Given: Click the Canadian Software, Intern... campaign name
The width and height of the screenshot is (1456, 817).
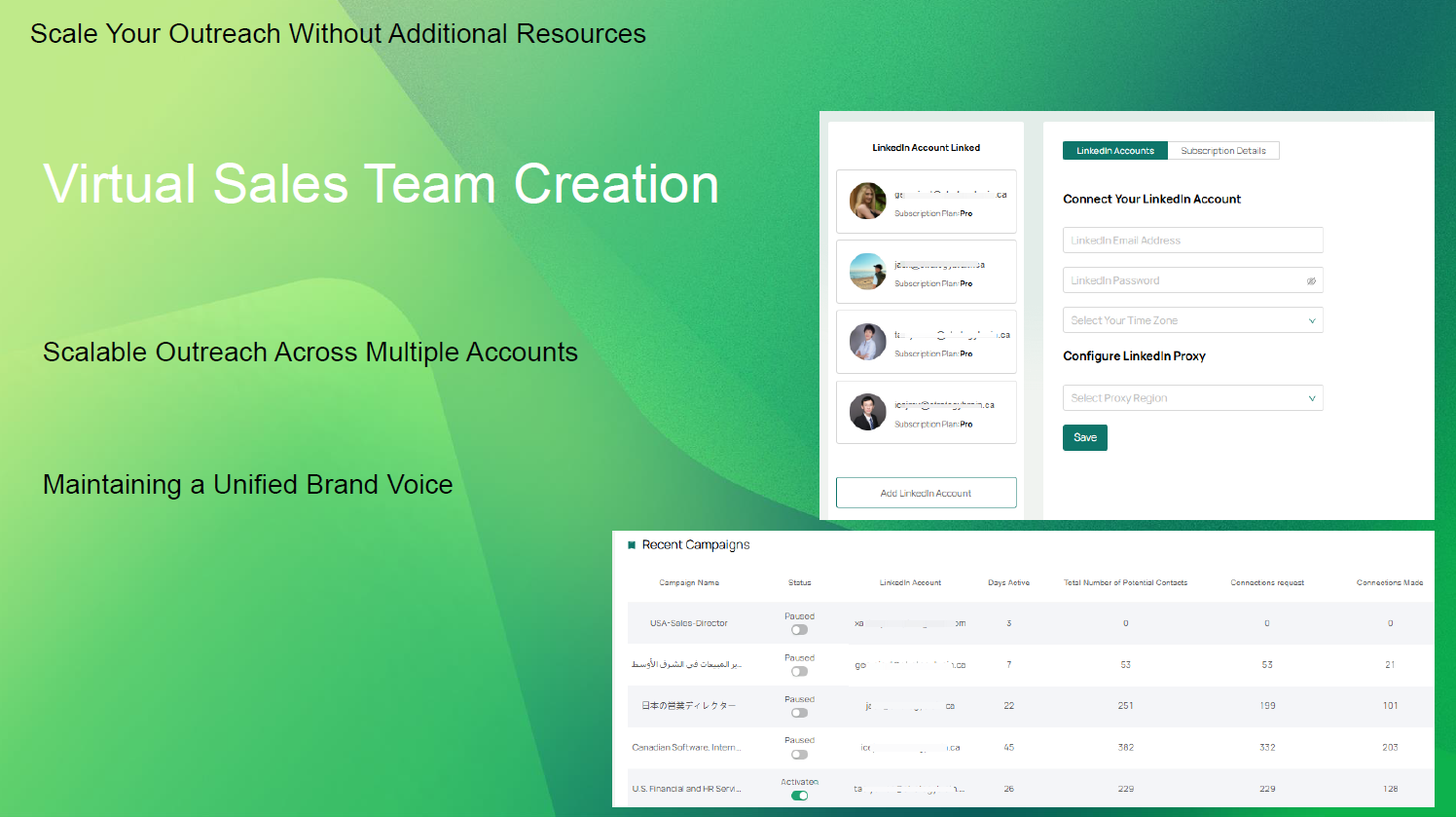Looking at the screenshot, I should pos(687,748).
